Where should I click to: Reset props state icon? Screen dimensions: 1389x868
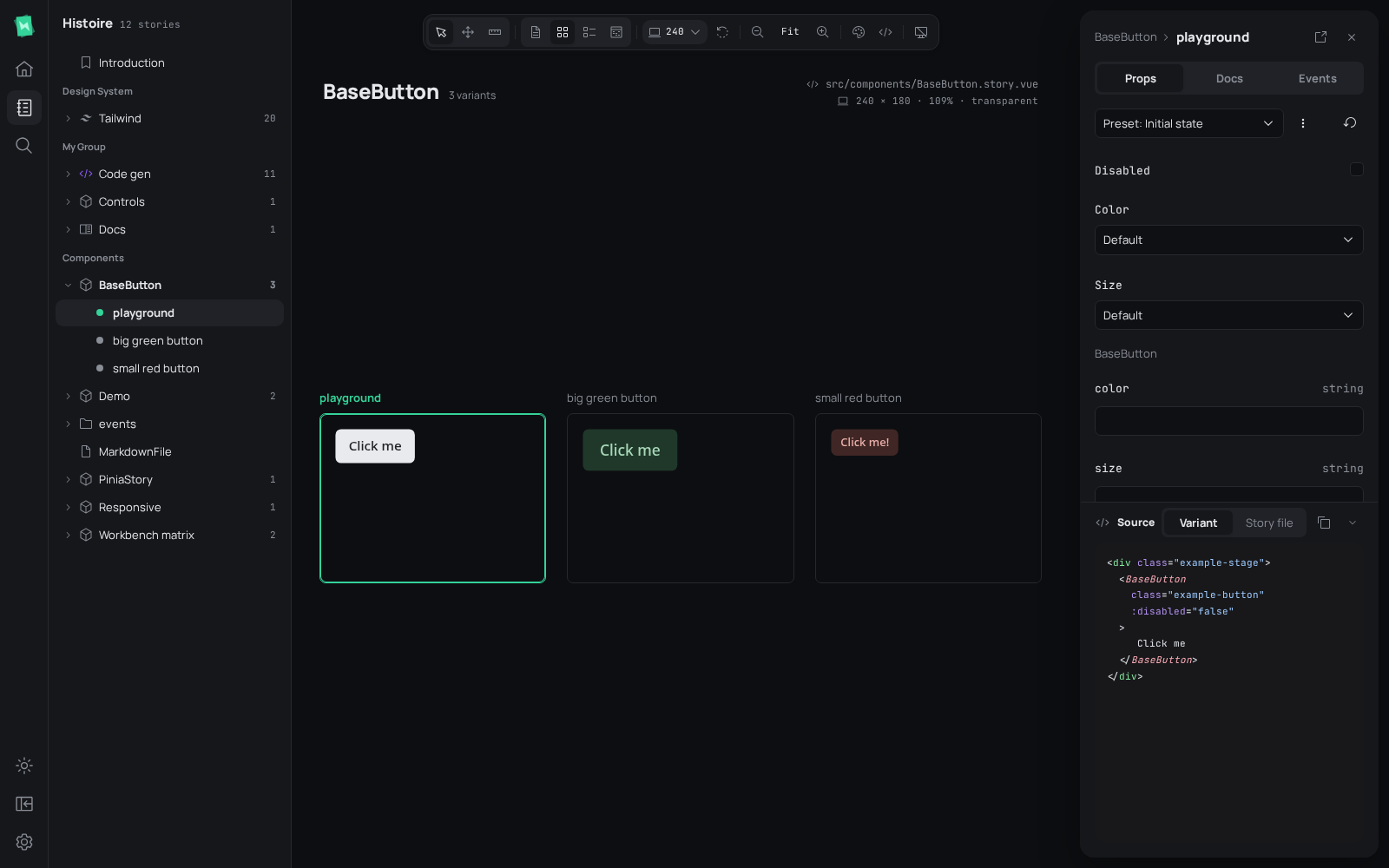coord(1350,123)
